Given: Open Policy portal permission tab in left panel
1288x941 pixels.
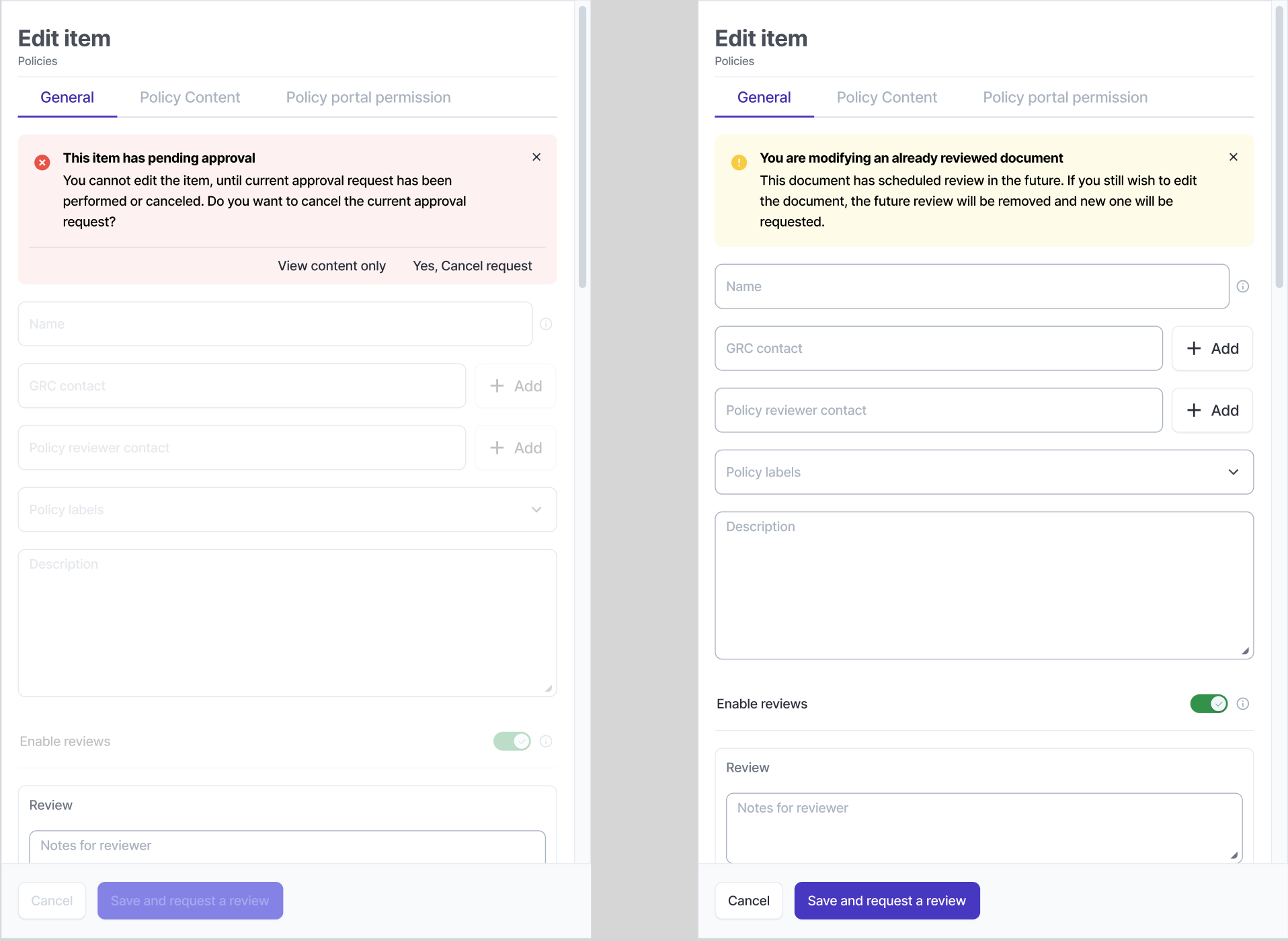Looking at the screenshot, I should coord(368,97).
